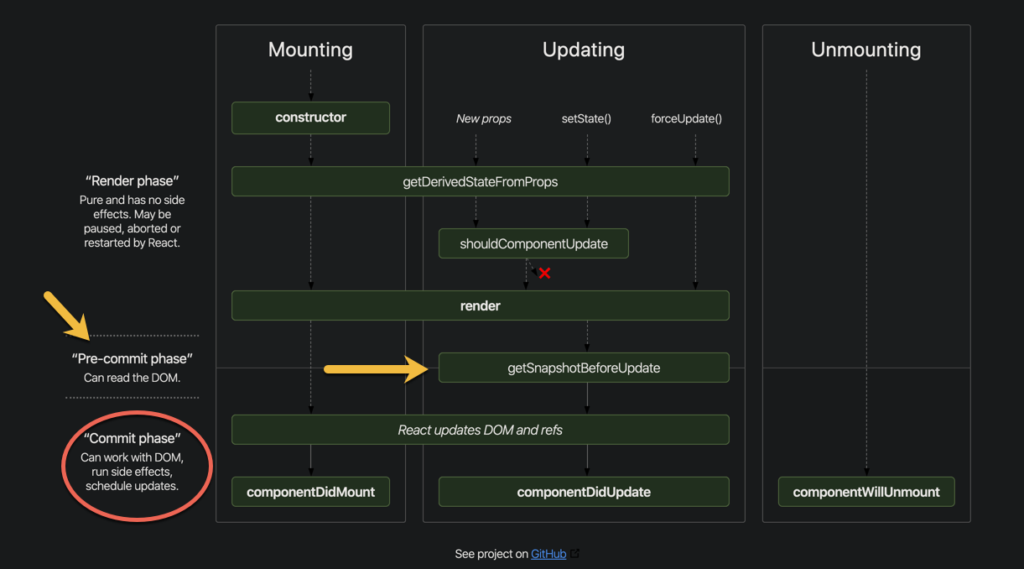Click the 'See project on' text

pos(491,554)
